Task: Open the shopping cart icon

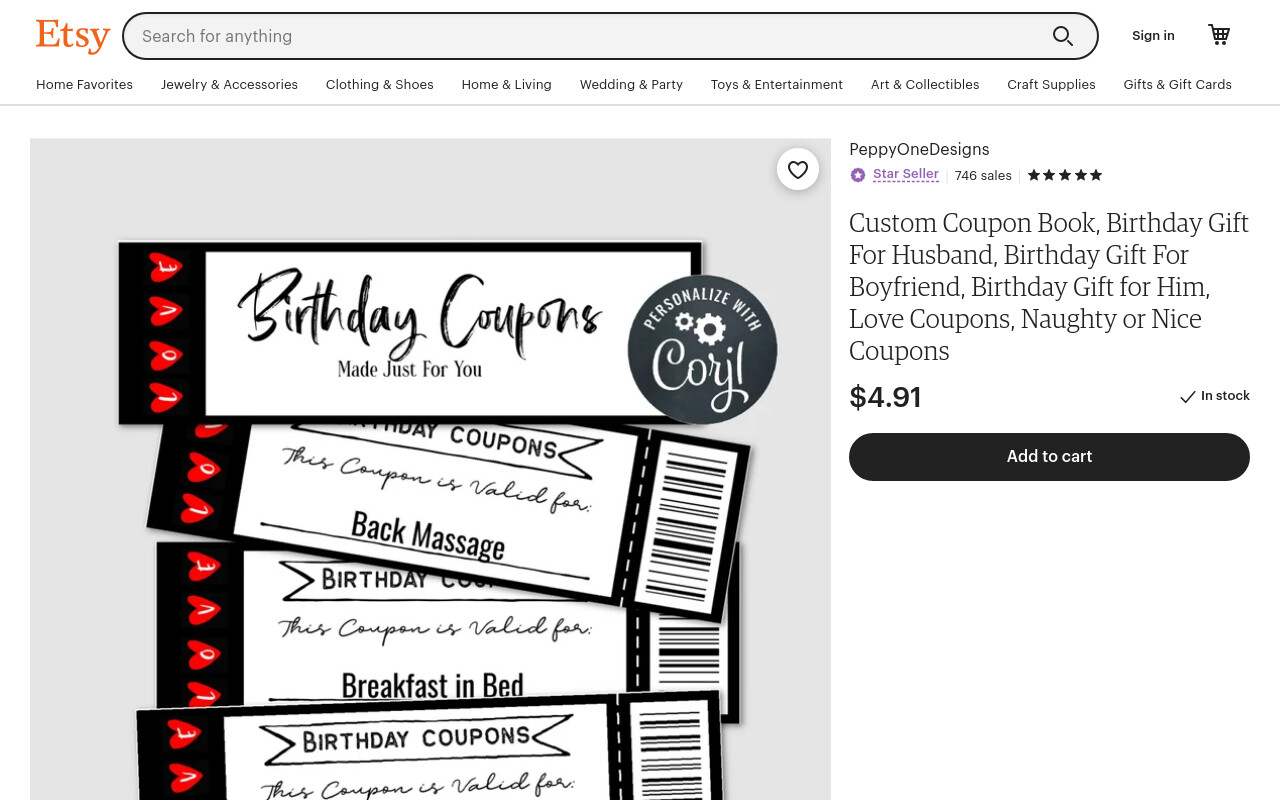Action: pos(1219,35)
